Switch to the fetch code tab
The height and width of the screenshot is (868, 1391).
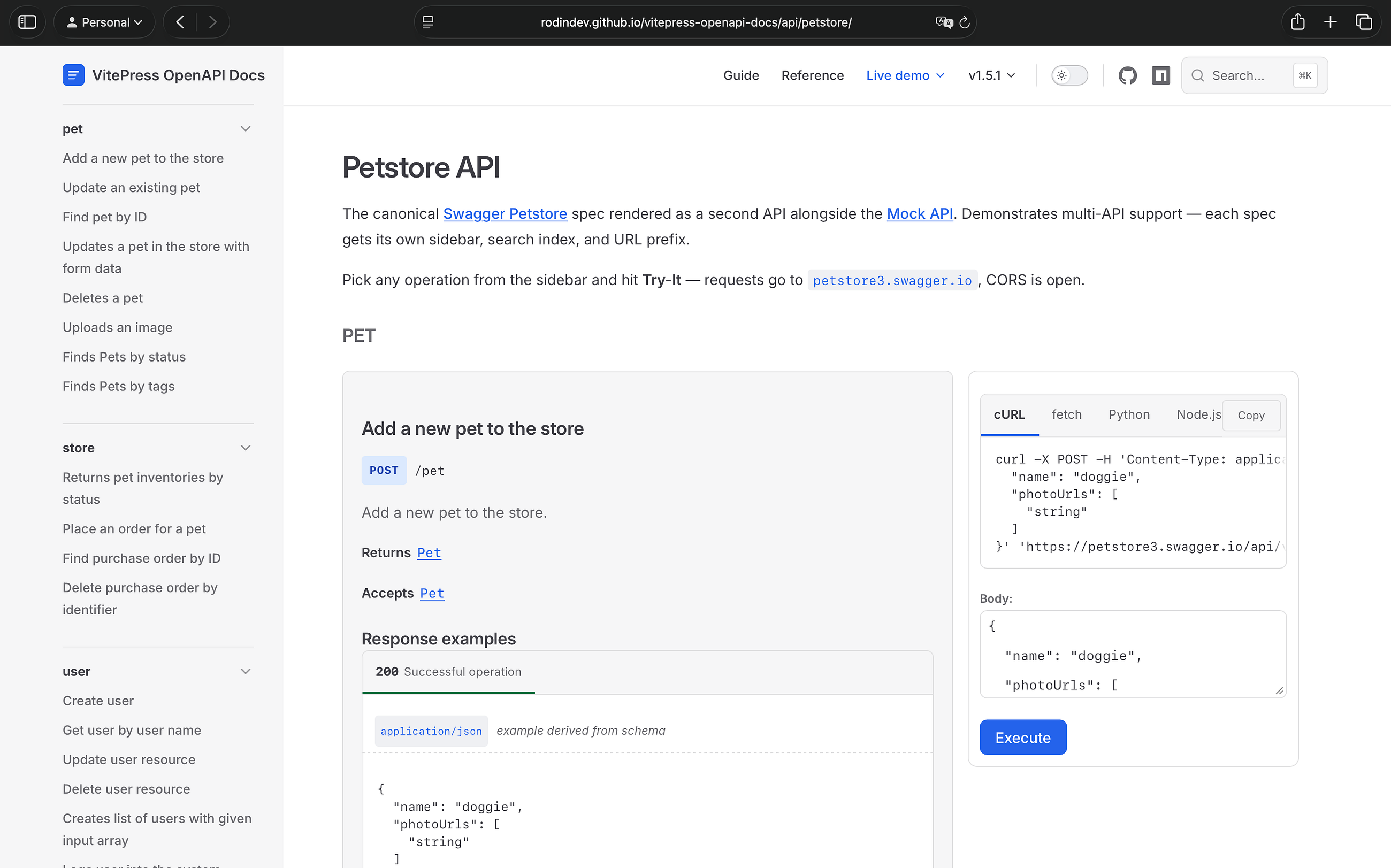(x=1066, y=414)
